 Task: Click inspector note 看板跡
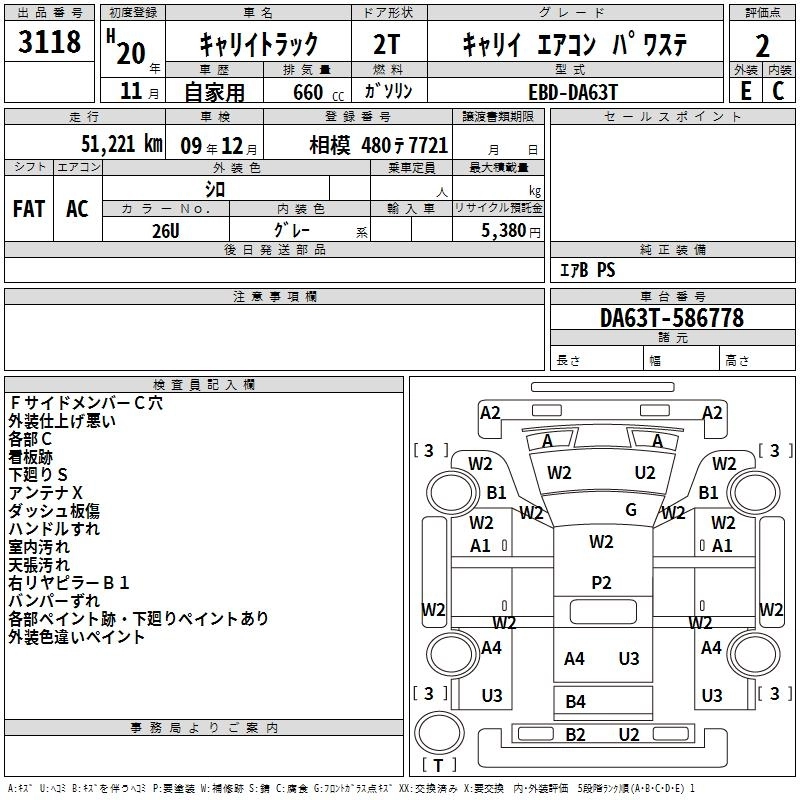point(31,457)
